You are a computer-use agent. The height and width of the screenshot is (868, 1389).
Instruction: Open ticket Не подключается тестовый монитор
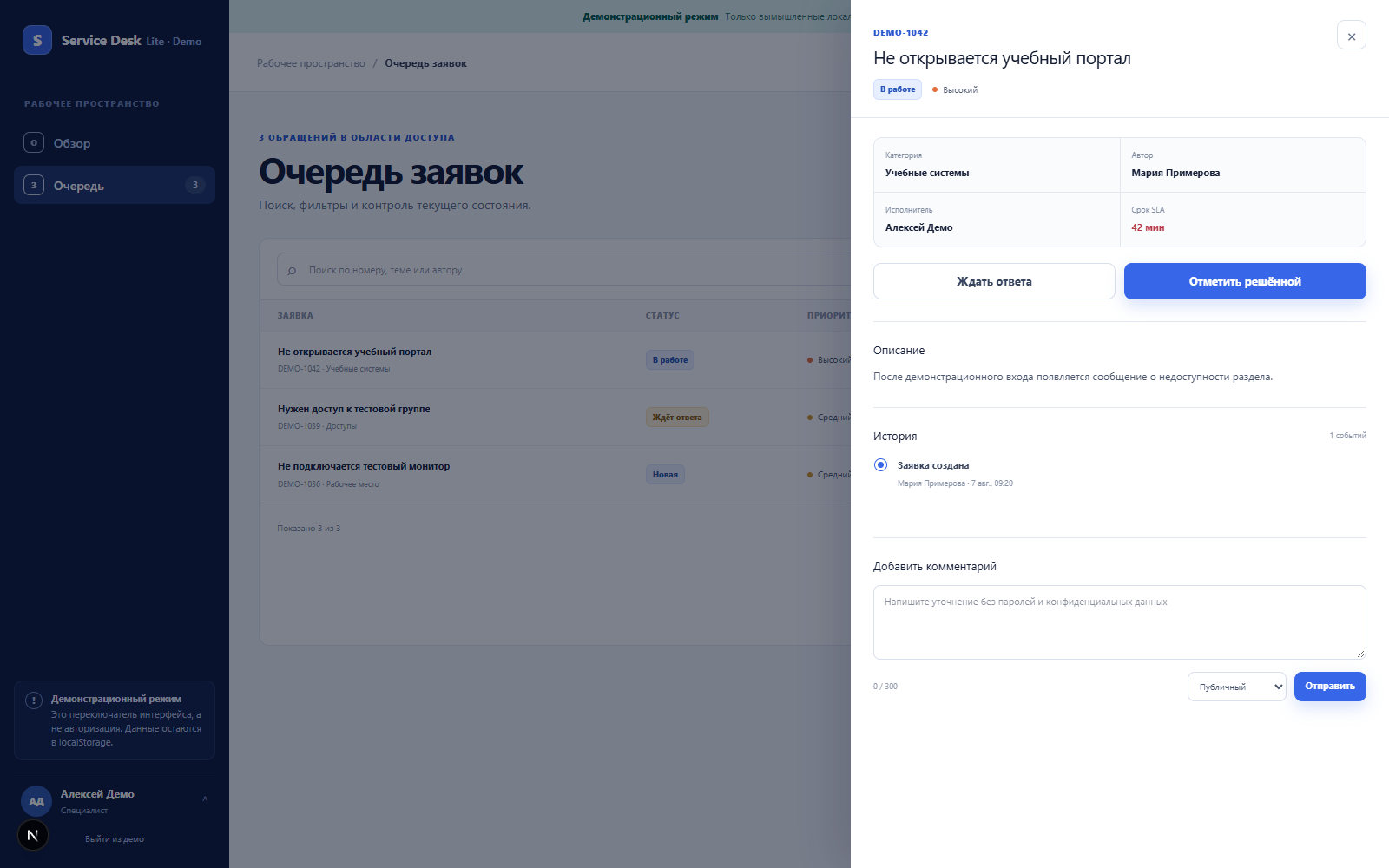coord(556,474)
